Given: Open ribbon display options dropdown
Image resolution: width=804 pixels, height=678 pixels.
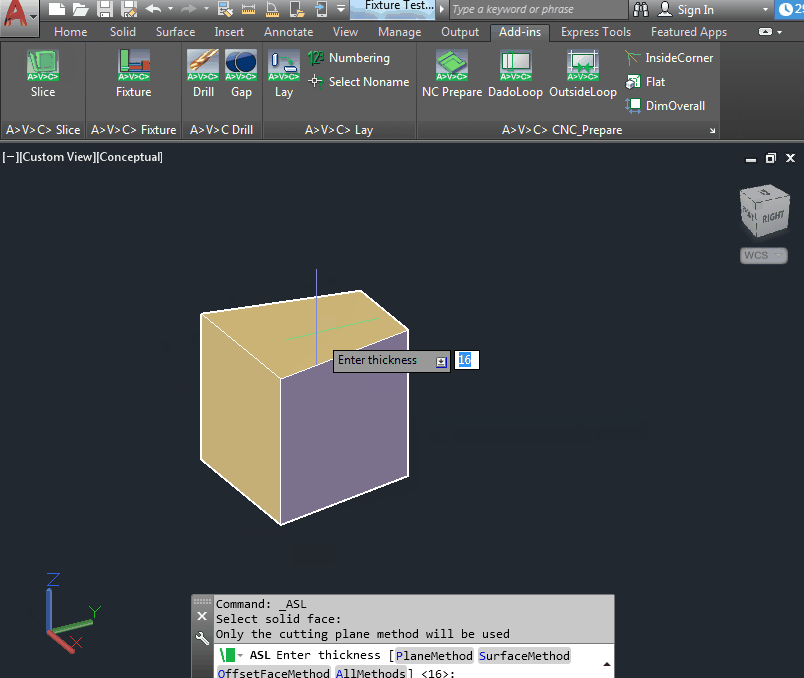Looking at the screenshot, I should 780,32.
